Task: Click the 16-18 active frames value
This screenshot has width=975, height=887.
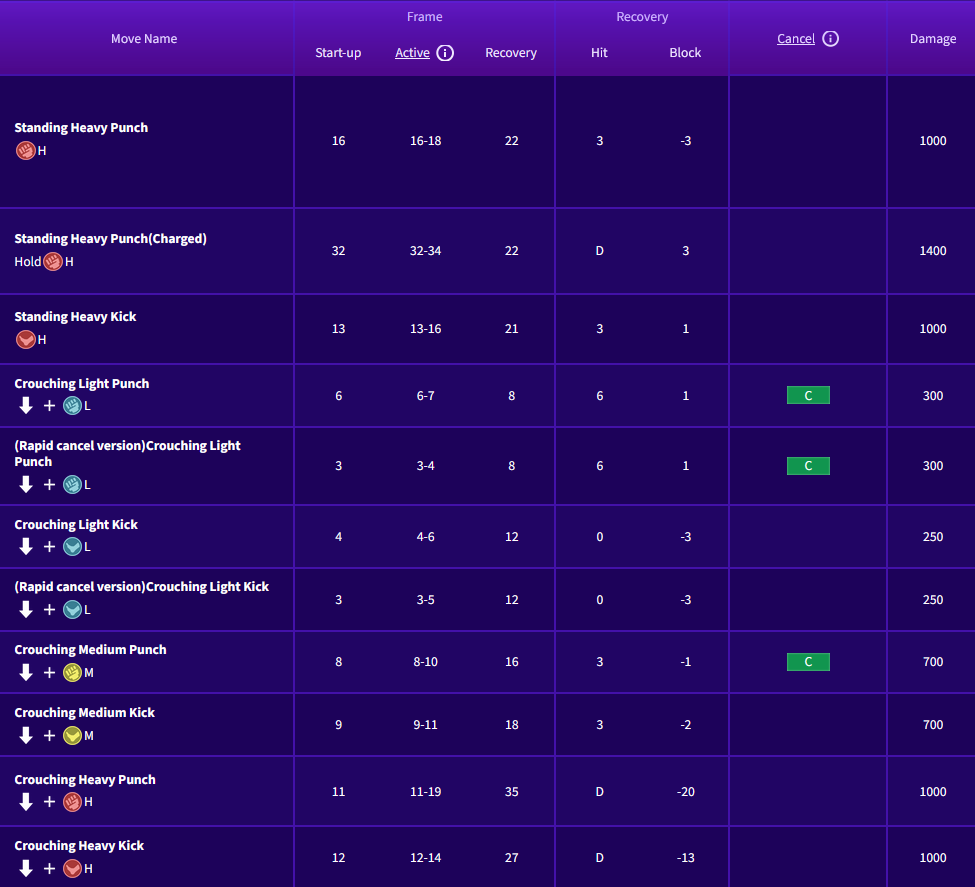Action: 425,141
